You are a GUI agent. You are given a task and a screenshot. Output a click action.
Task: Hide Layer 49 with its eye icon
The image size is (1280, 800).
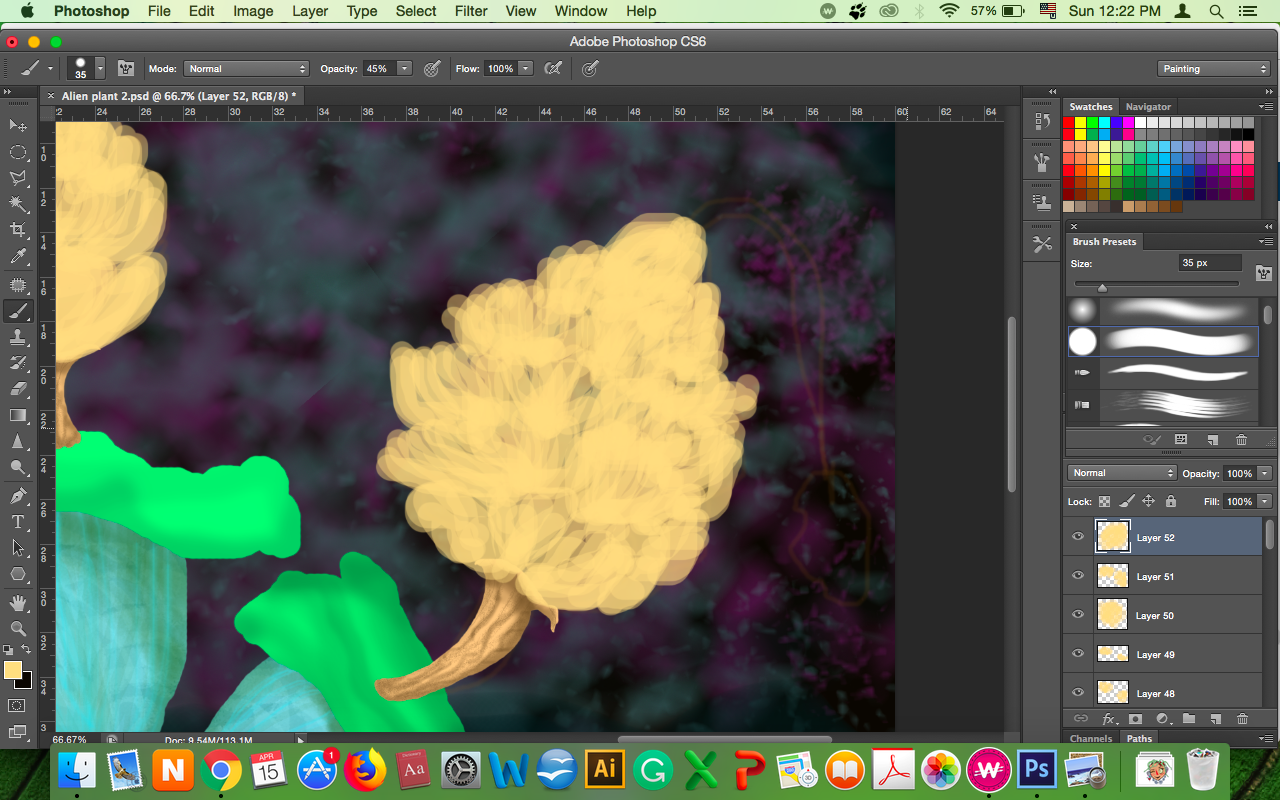coord(1078,654)
